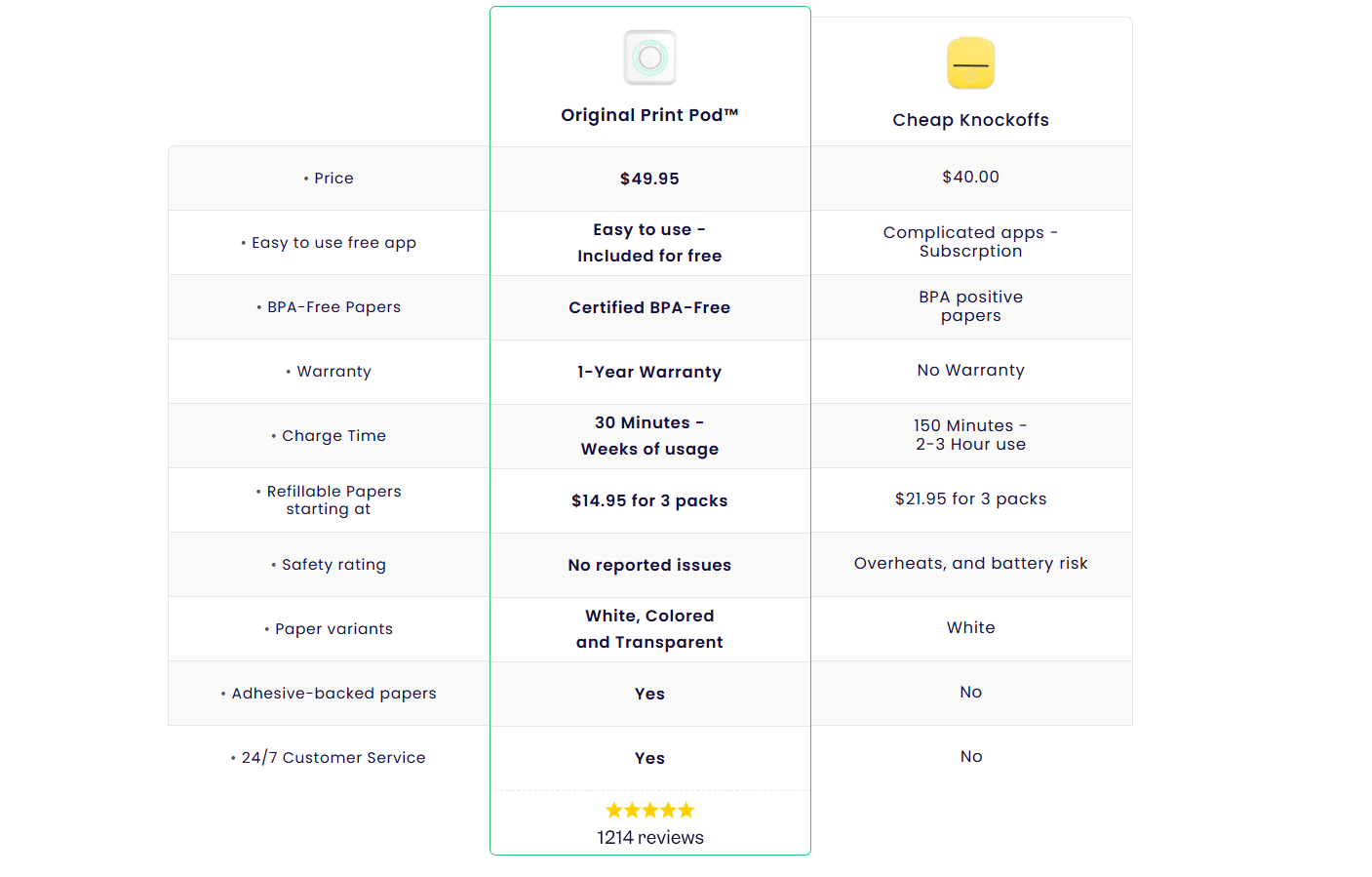Click the 1-Year Warranty cell
The height and width of the screenshot is (877, 1372).
(x=649, y=372)
